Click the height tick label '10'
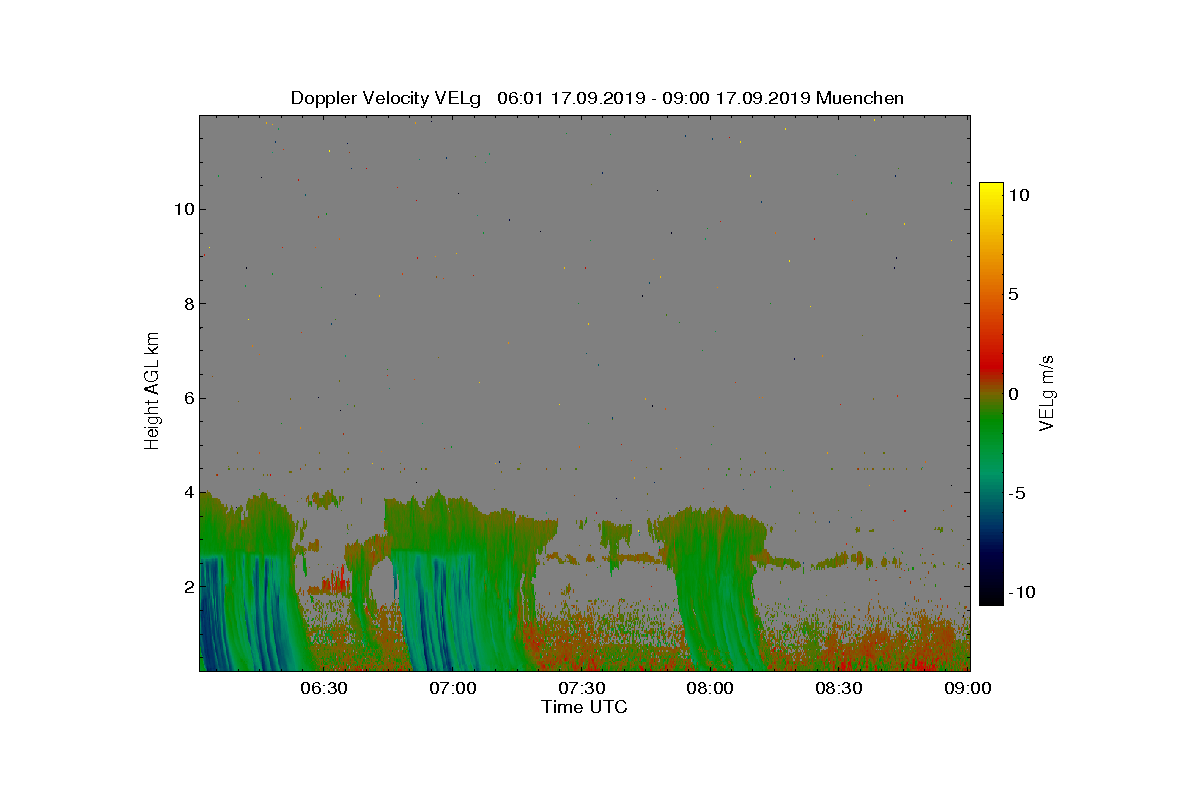Screen dimensions: 1200x800 182,209
